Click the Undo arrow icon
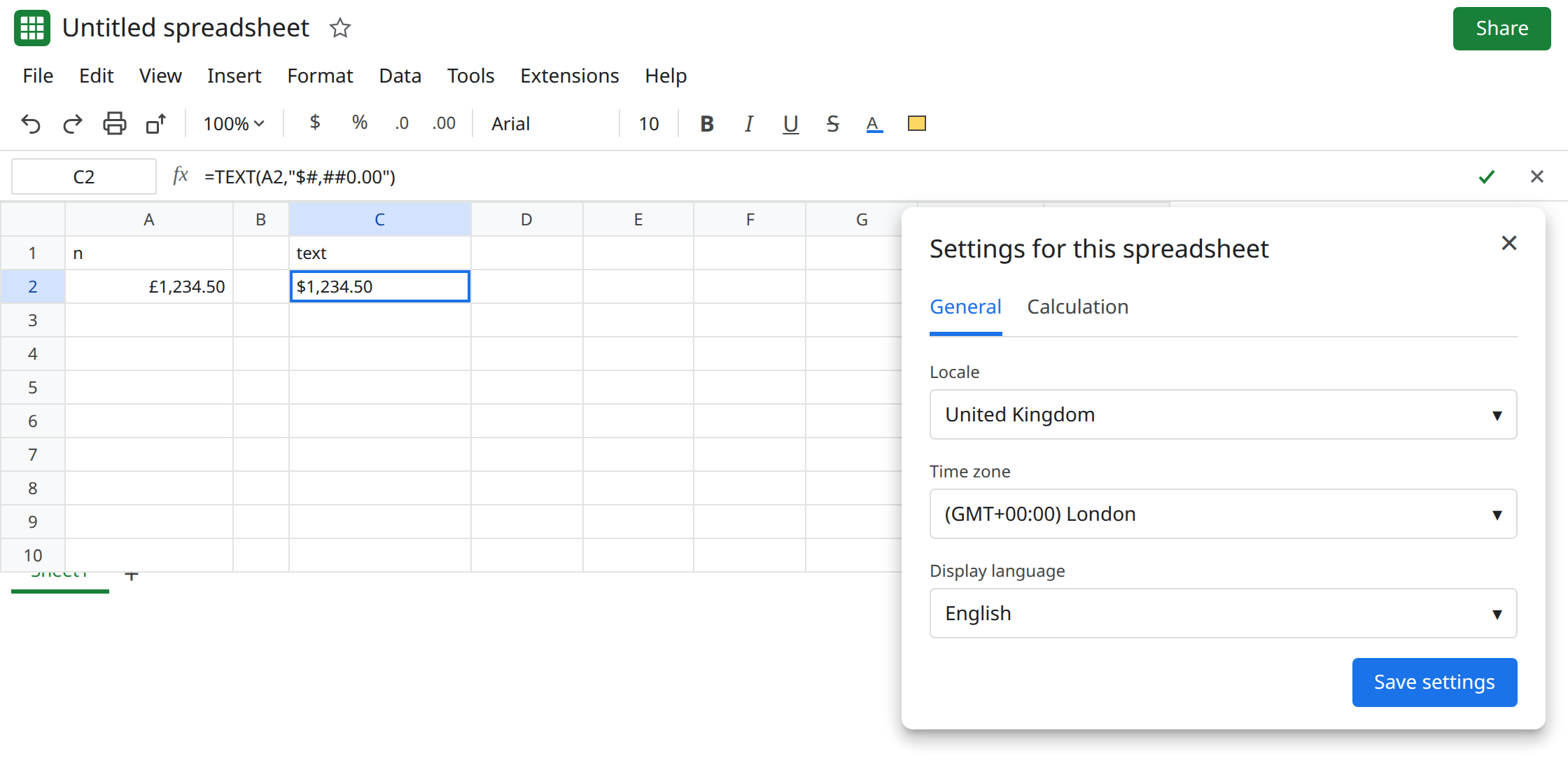Viewport: 1568px width, 784px height. [x=31, y=124]
